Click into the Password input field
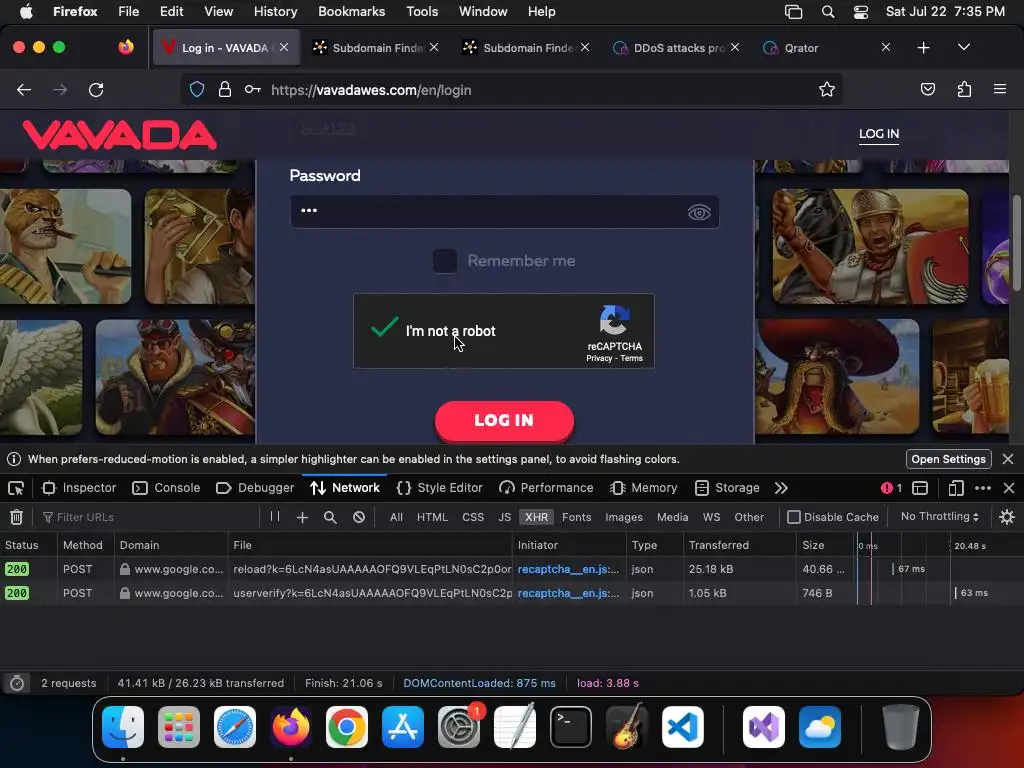Viewport: 1024px width, 768px height. click(504, 211)
